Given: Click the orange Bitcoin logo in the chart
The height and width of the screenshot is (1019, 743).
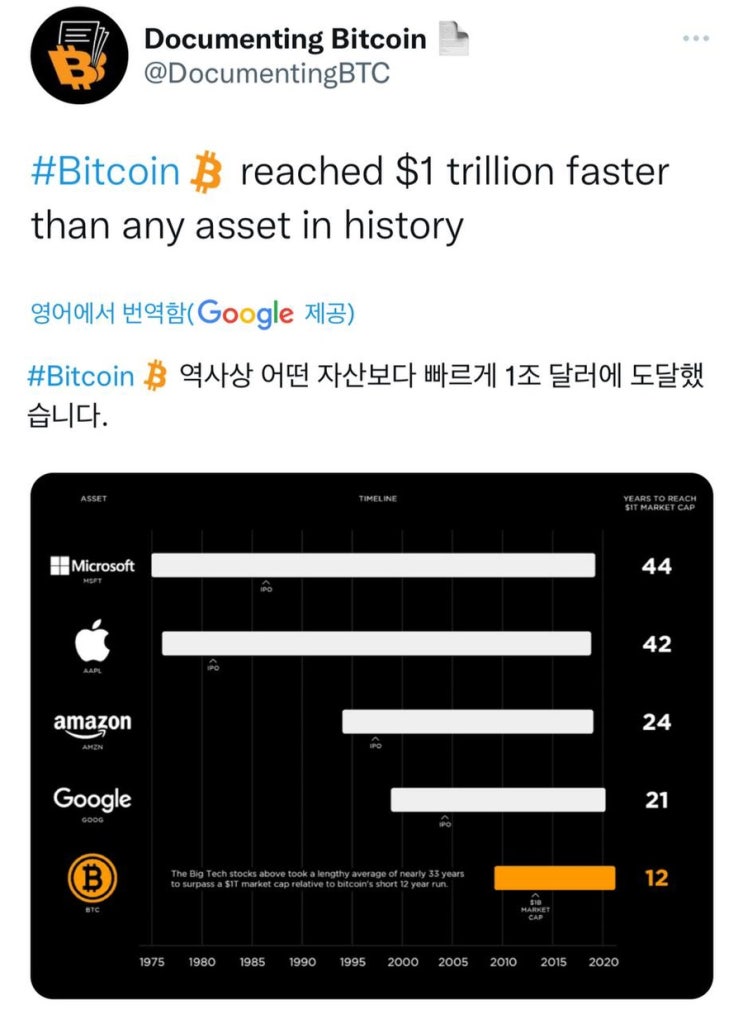Looking at the screenshot, I should pos(92,878).
